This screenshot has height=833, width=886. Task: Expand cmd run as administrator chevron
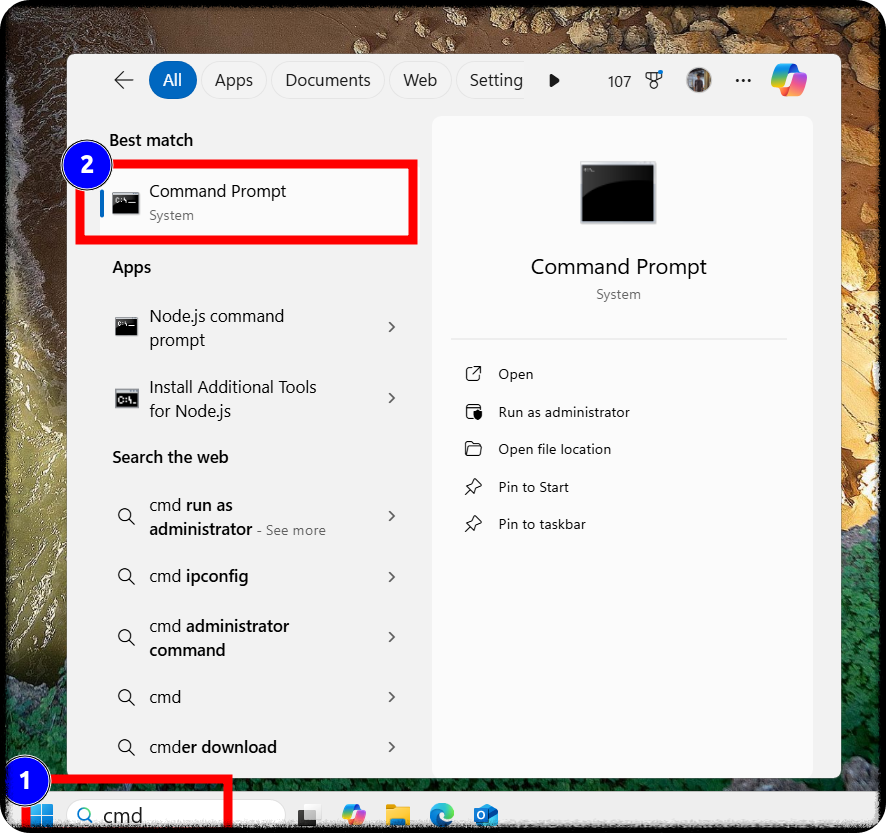[392, 515]
